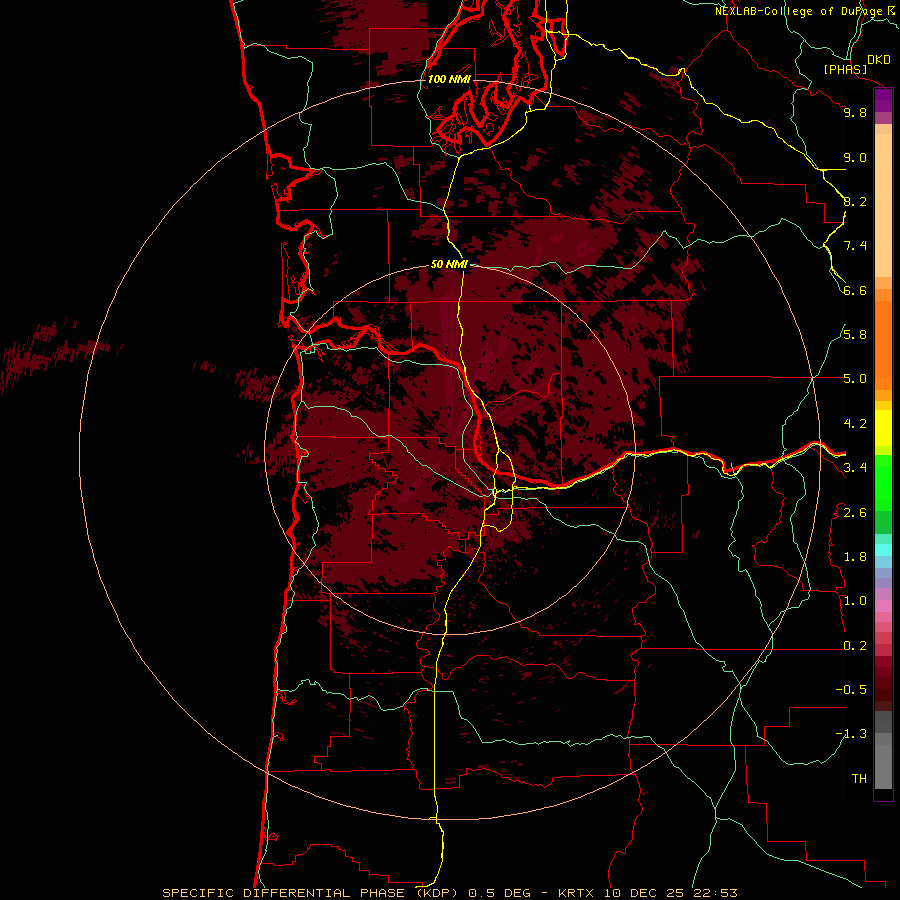Click the KRTX station identifier
The height and width of the screenshot is (900, 900).
tap(577, 893)
